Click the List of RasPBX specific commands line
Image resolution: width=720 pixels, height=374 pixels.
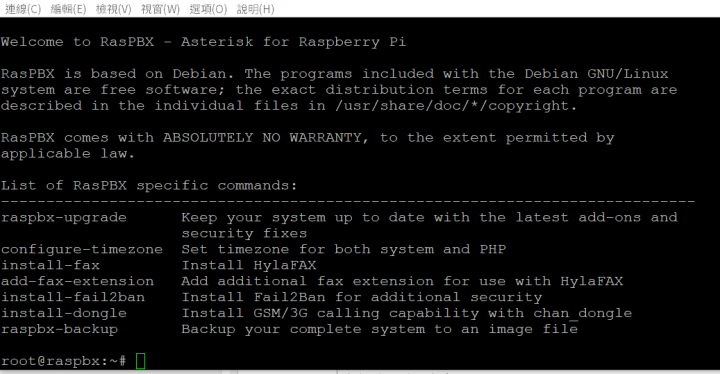[x=149, y=186]
